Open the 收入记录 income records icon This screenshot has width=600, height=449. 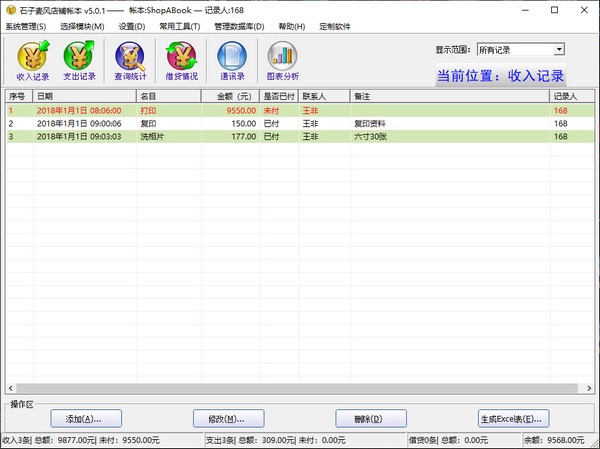coord(33,59)
